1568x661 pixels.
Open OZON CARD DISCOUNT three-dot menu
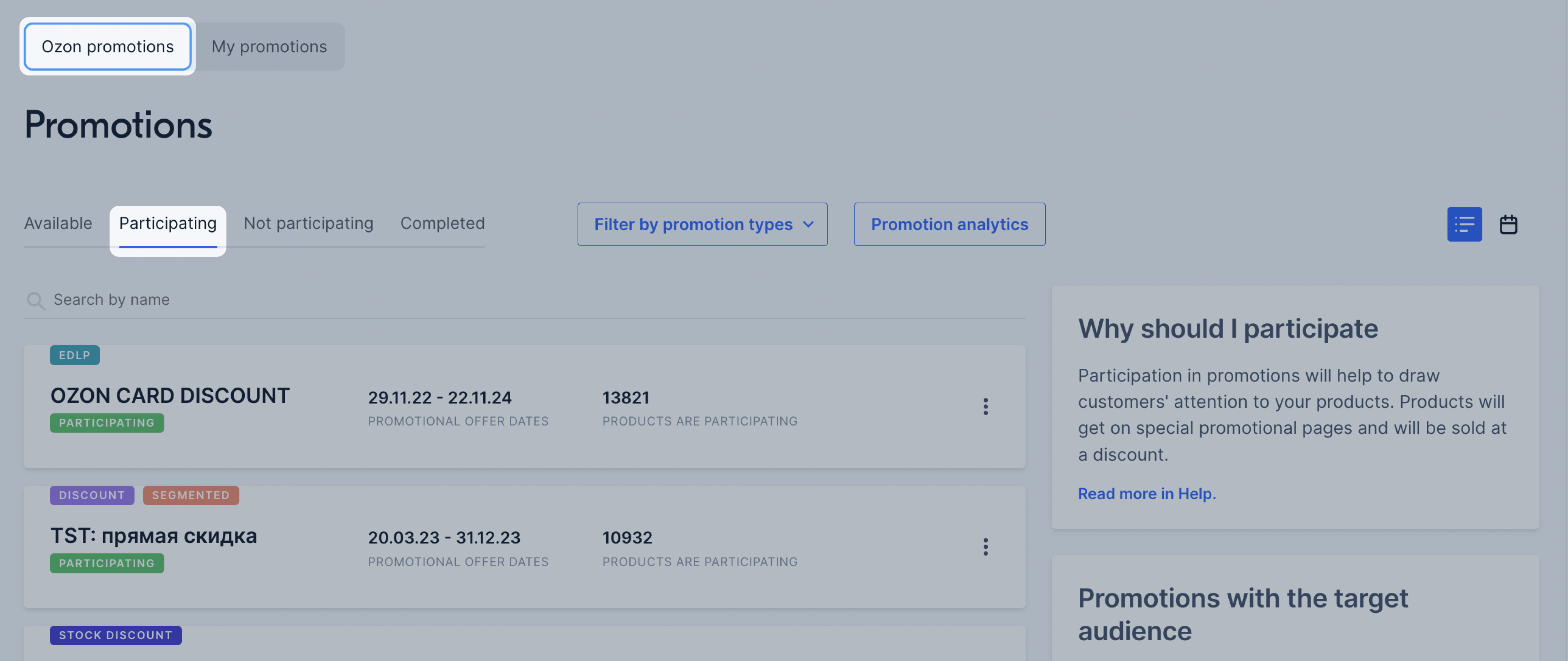(x=985, y=407)
